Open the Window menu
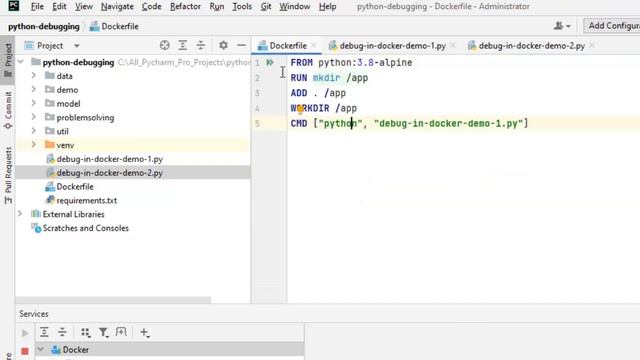The width and height of the screenshot is (640, 360). point(295,7)
